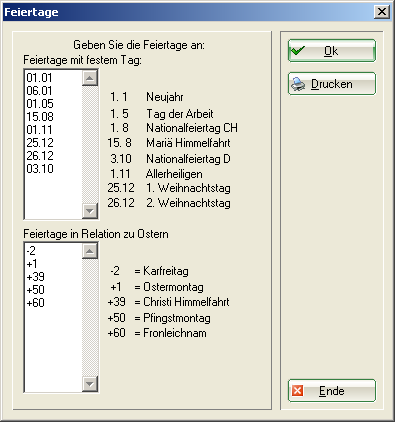This screenshot has width=395, height=422.
Task: Select the 25.12 list entry
Action: click(x=53, y=143)
